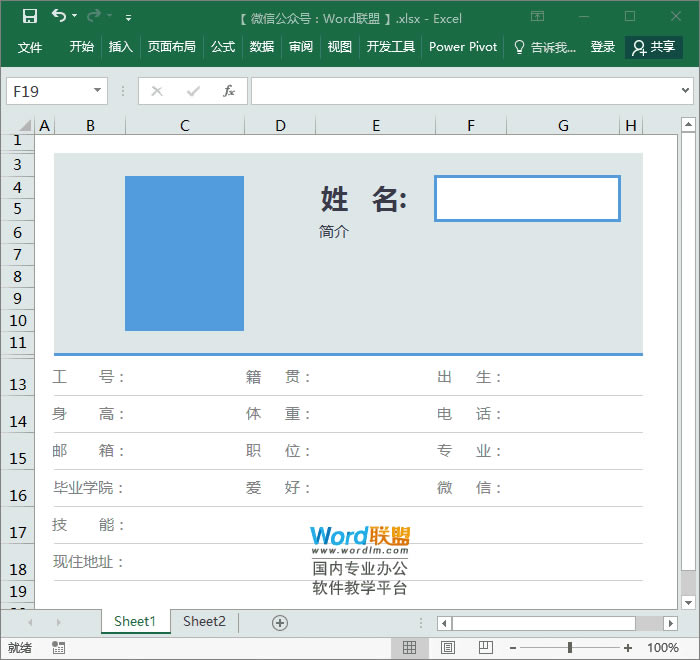
Task: Open the Name Box dropdown arrow
Action: coord(97,91)
